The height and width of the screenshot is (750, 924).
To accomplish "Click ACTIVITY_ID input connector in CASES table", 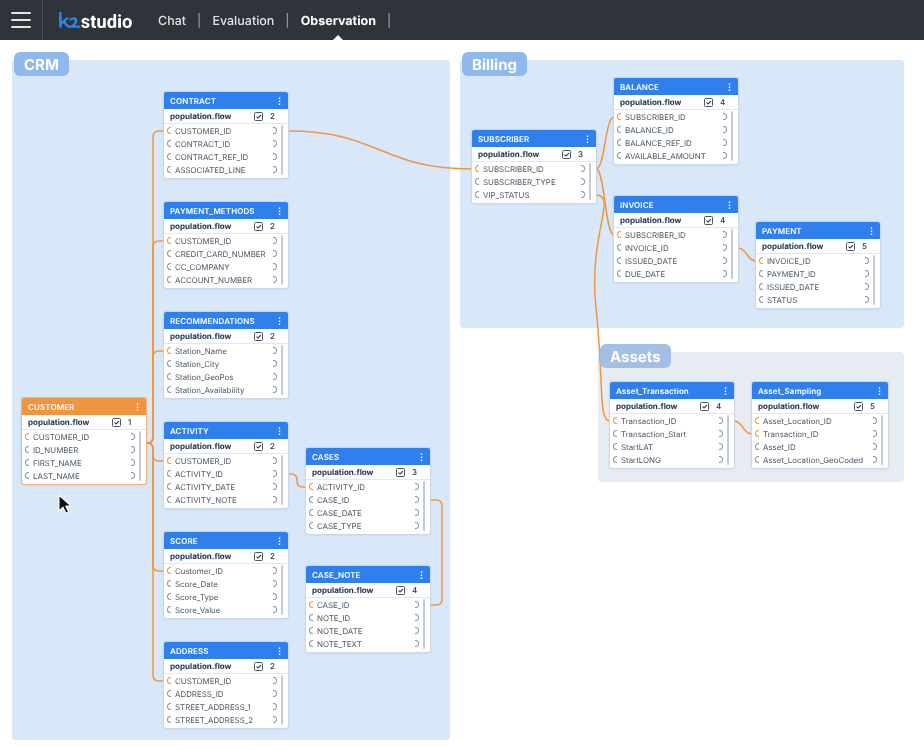I will (311, 487).
